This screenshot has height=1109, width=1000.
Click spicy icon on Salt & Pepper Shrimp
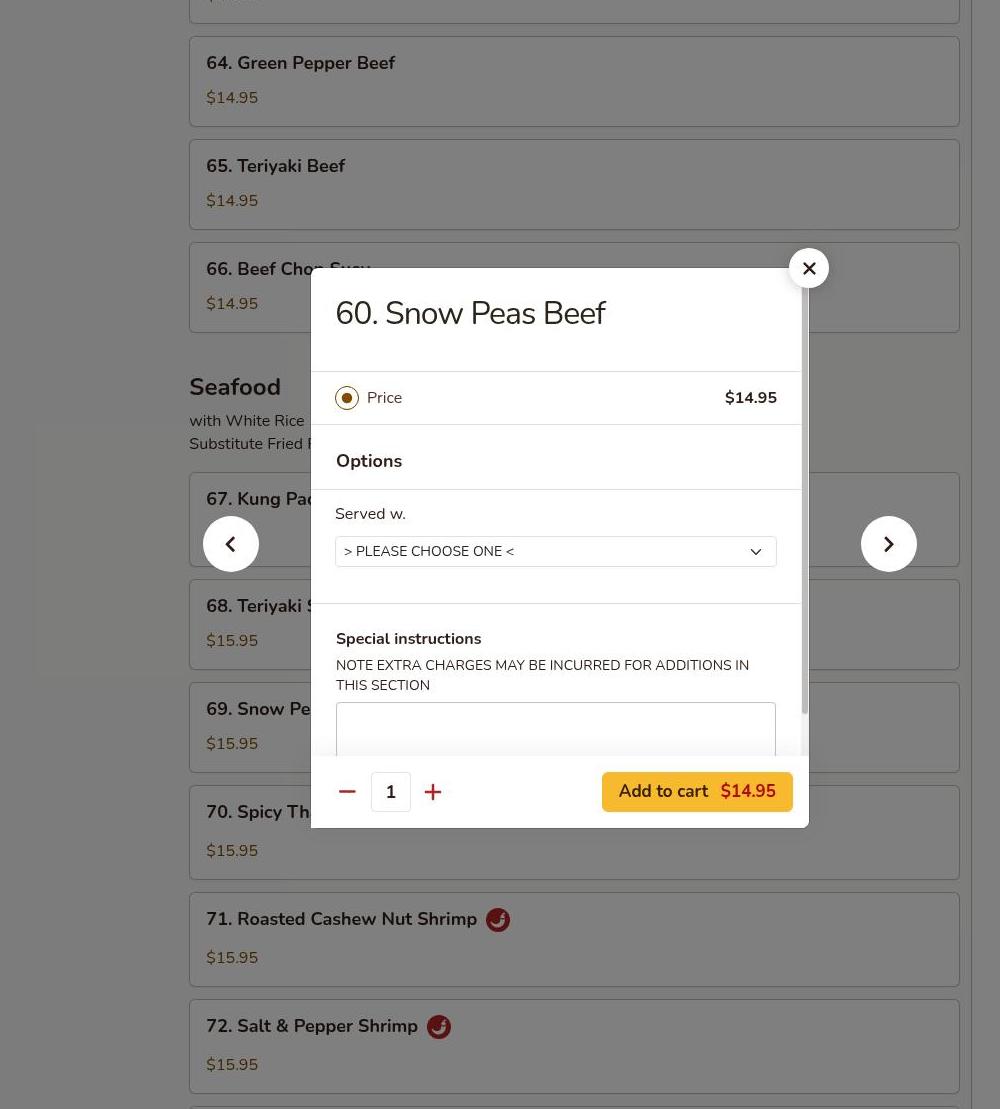point(439,1027)
